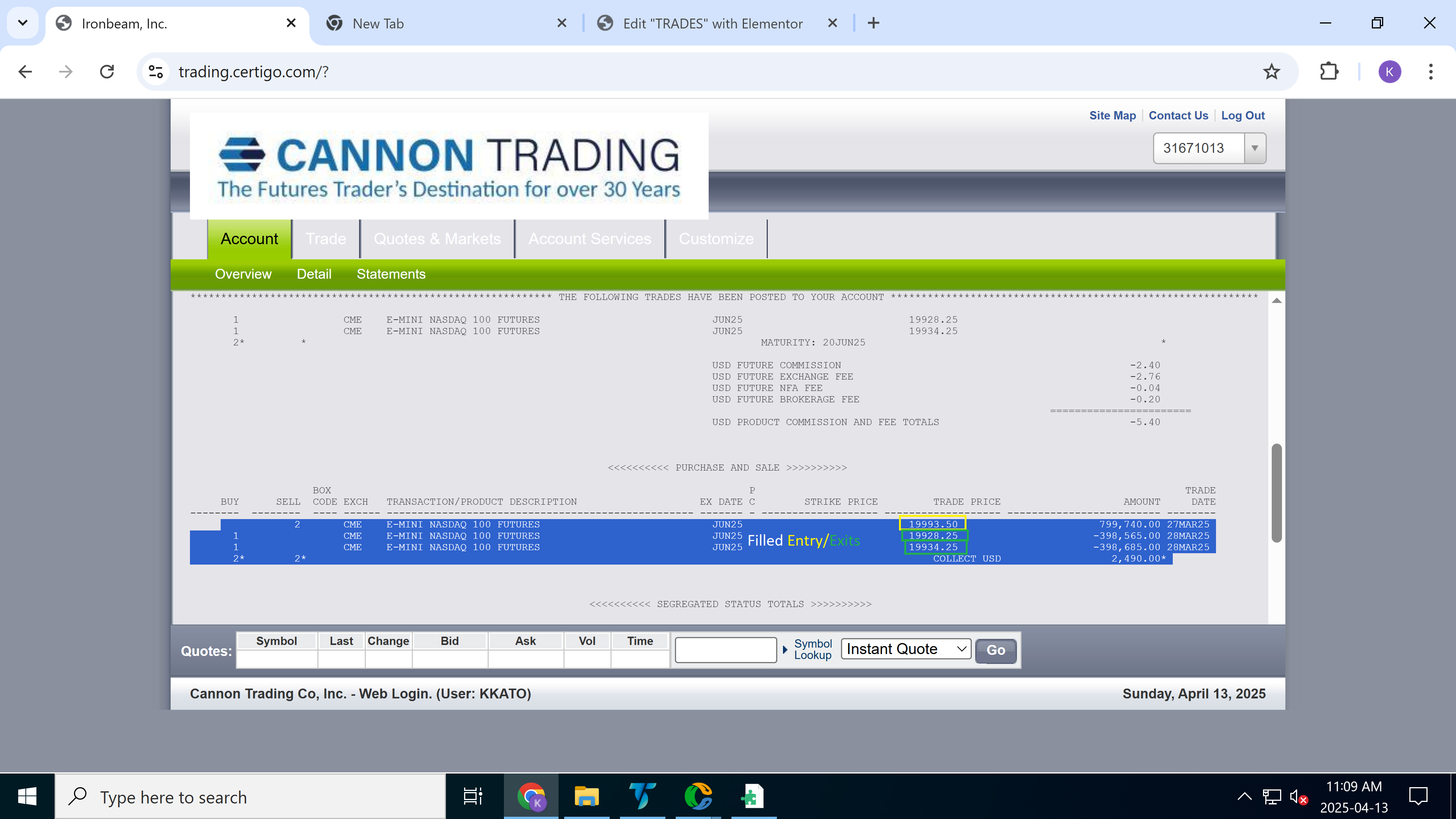This screenshot has width=1456, height=819.
Task: Open the tab search chevron
Action: pos(23,23)
